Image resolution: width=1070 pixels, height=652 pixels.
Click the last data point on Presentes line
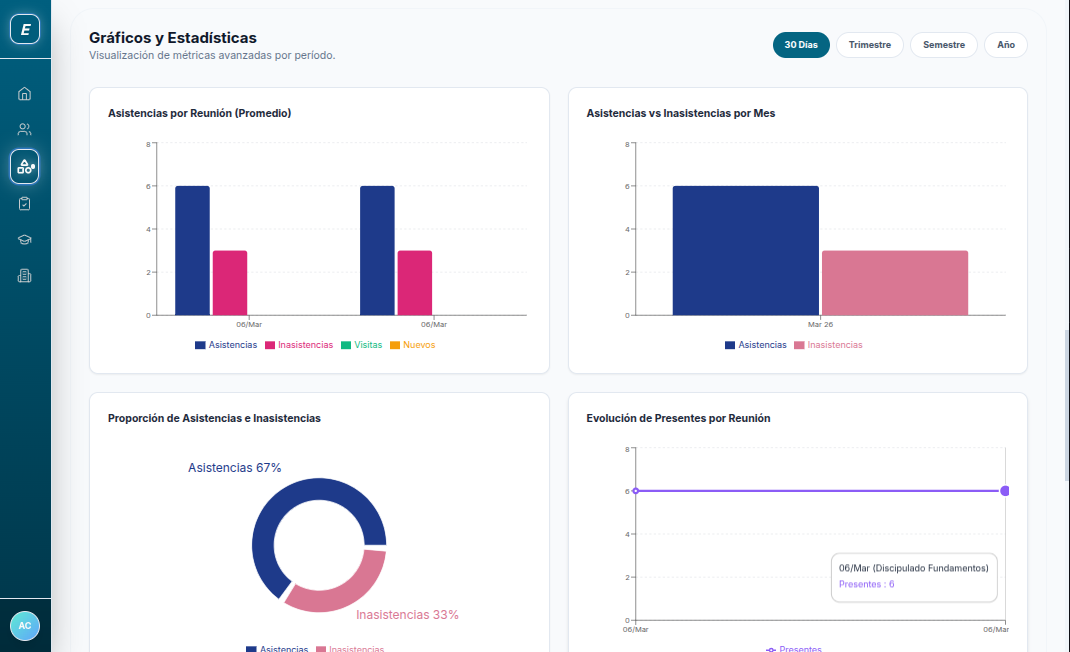(1005, 491)
